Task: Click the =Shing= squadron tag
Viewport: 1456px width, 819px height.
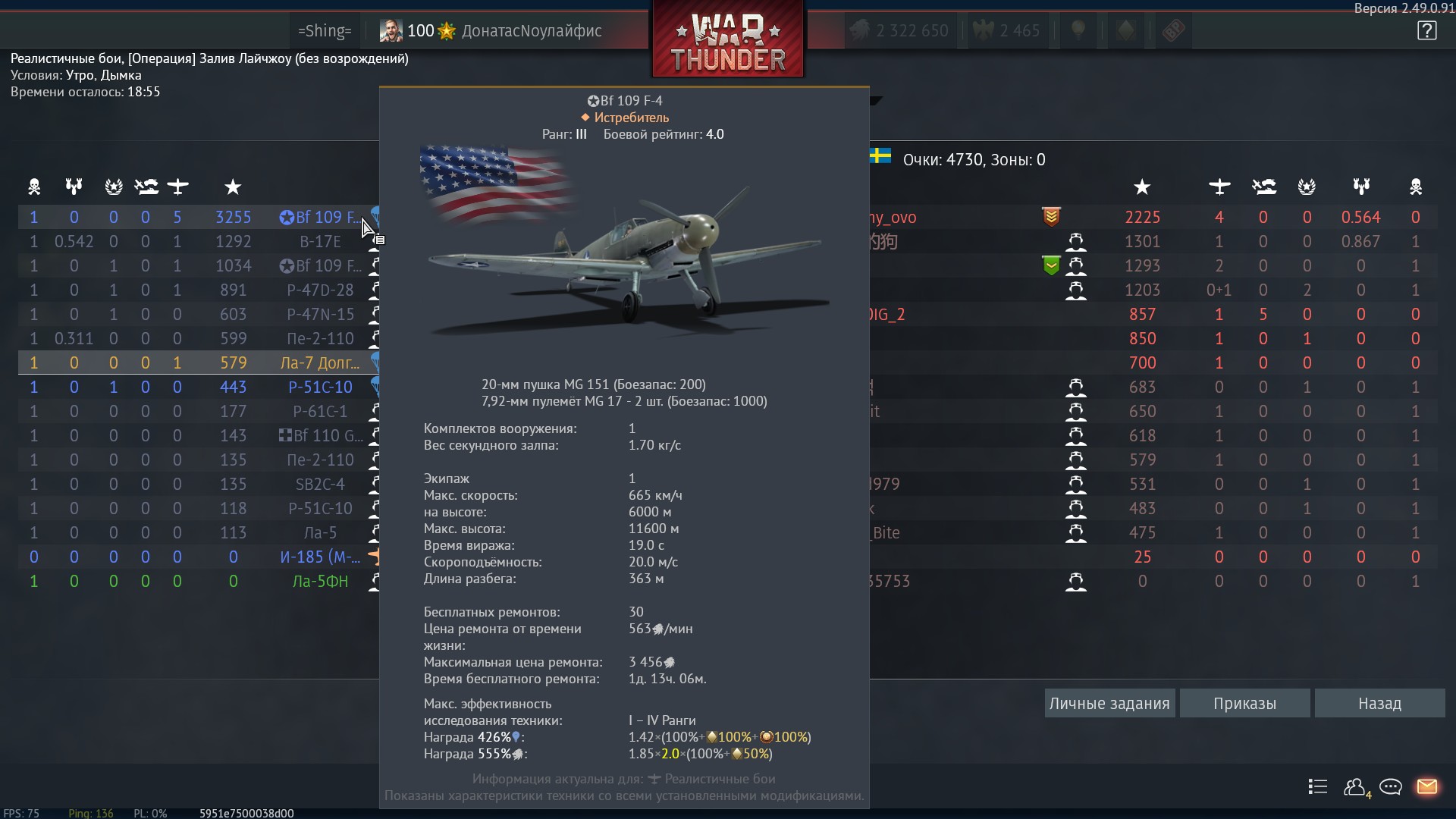Action: [x=325, y=31]
